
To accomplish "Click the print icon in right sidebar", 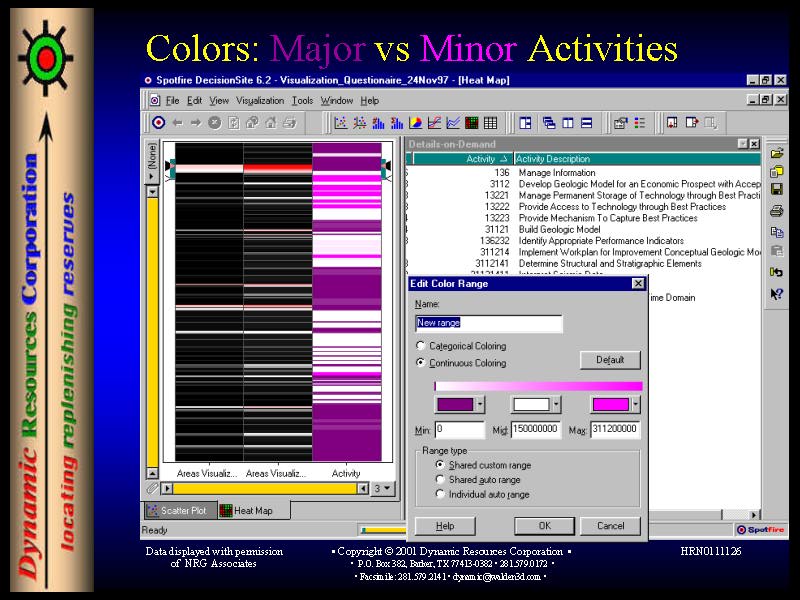I will tap(776, 211).
